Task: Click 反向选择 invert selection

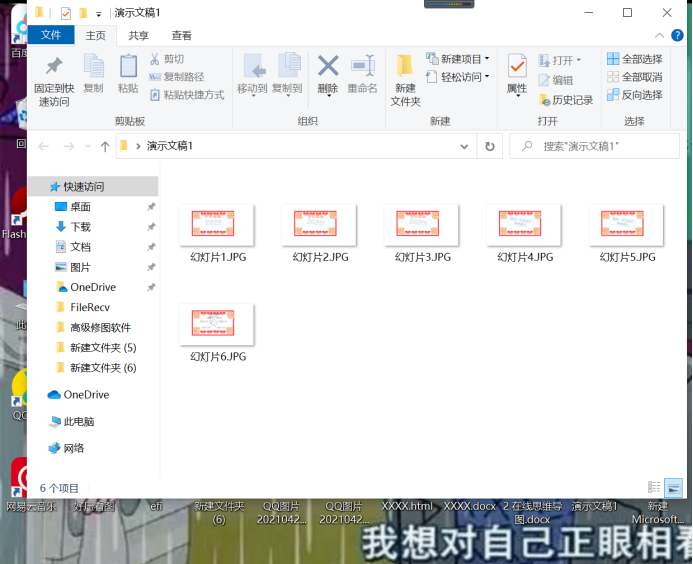Action: (635, 95)
